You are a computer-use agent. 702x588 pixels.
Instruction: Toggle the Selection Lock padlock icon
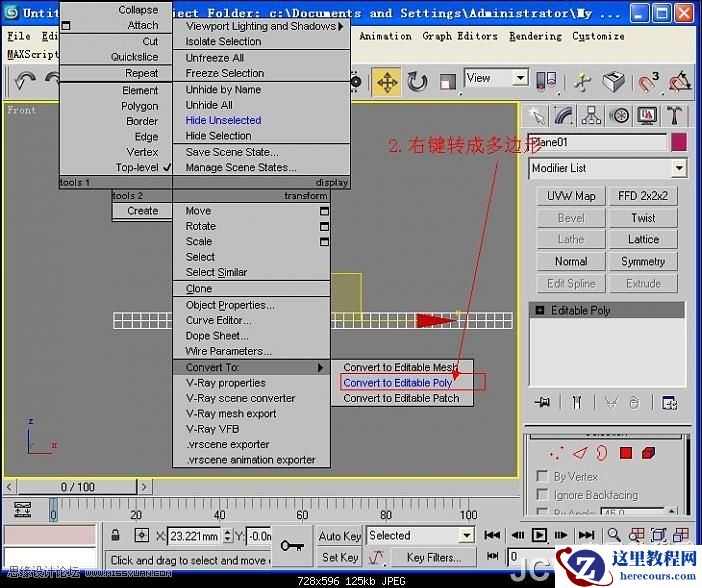coord(116,535)
